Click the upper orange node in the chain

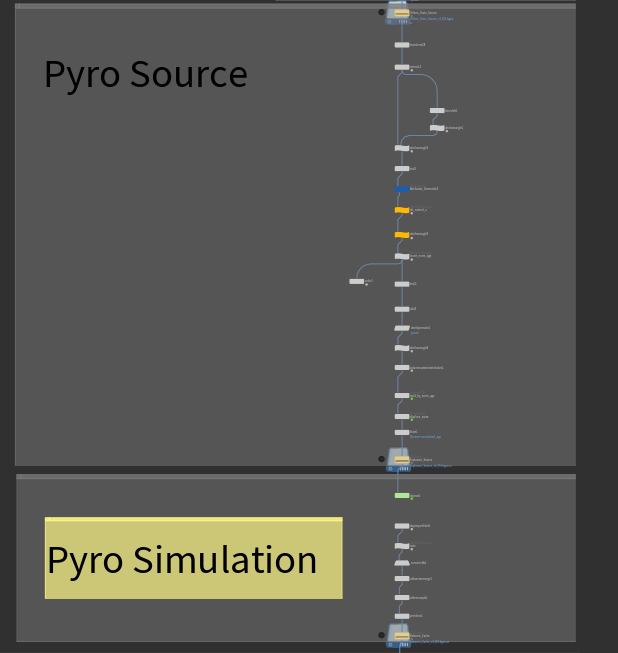coord(402,210)
